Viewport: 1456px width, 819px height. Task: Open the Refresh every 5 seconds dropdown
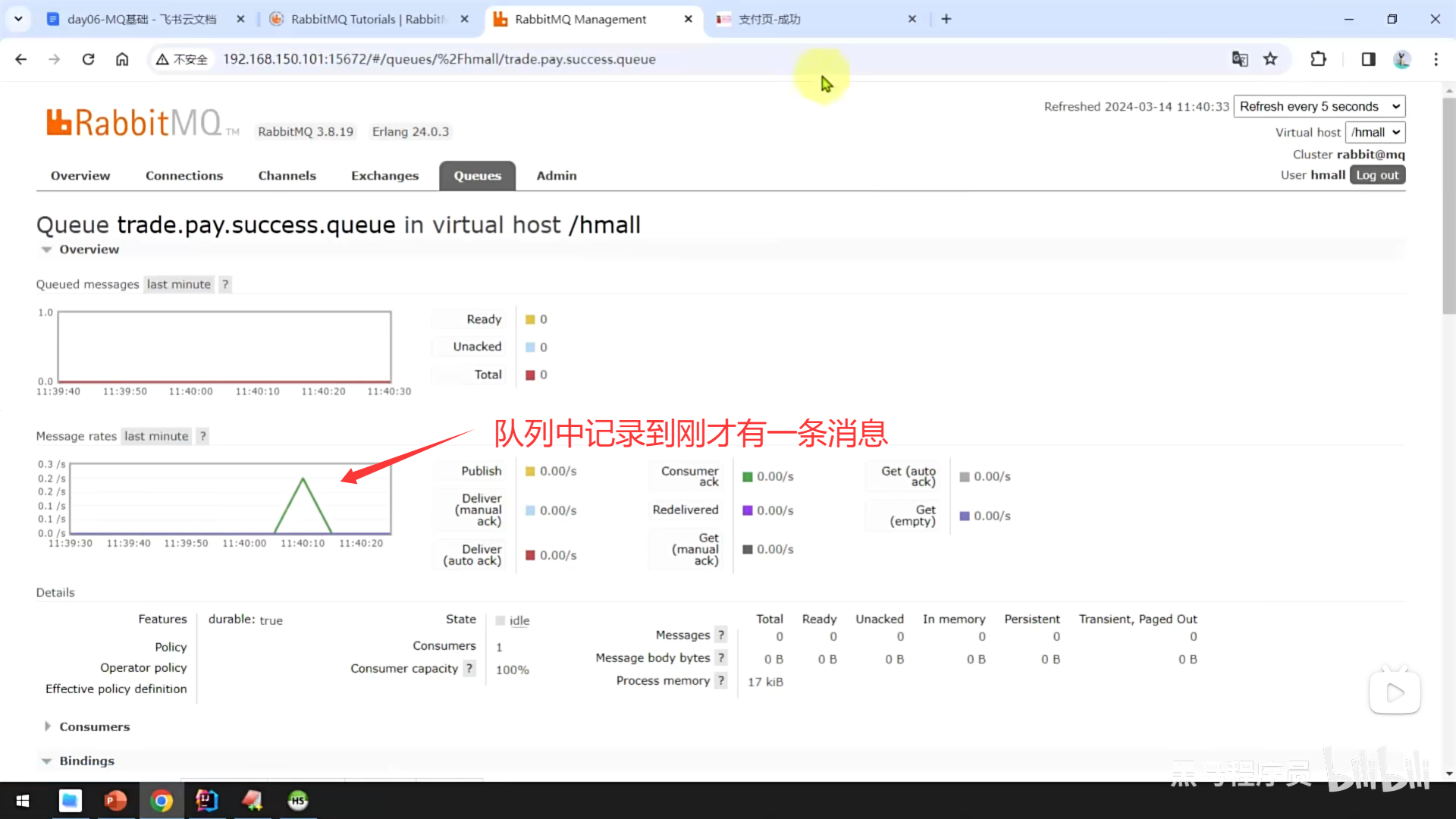[x=1319, y=106]
